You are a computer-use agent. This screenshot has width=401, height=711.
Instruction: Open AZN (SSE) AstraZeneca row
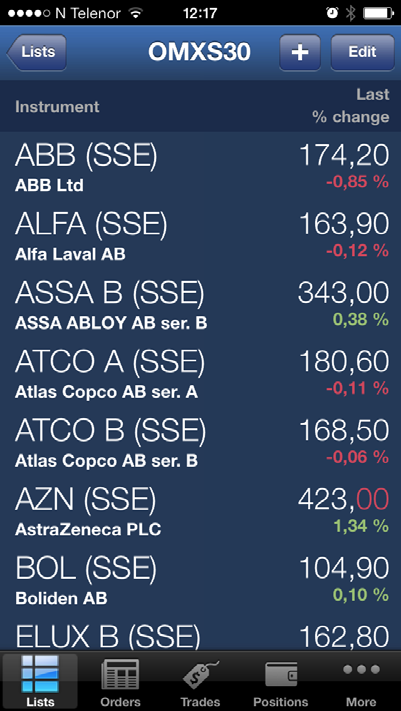200,511
